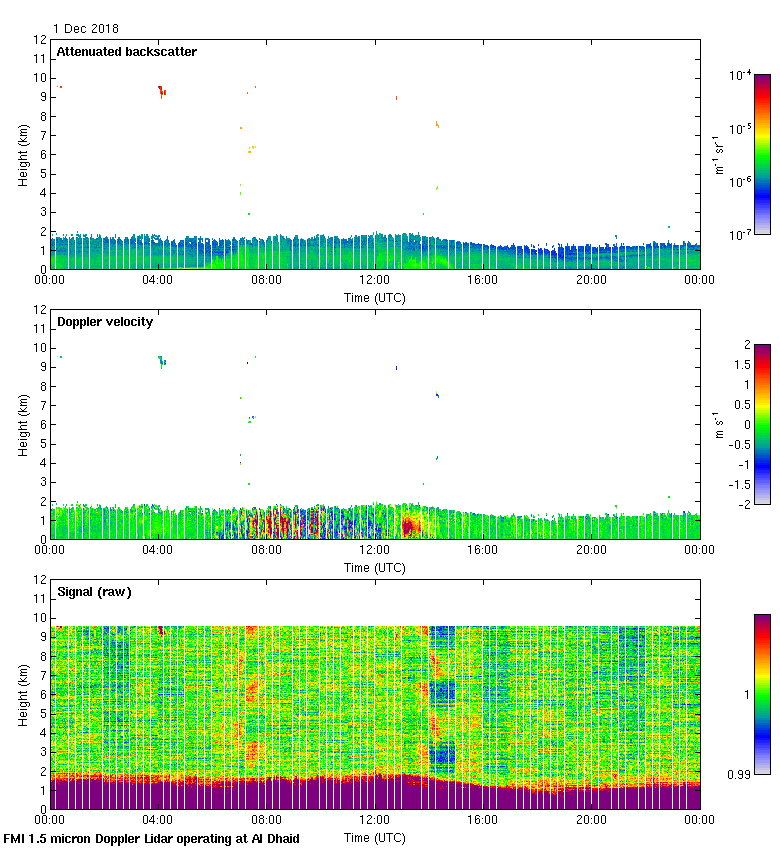
Task: Click the m s-1 unit label
Action: 719,424
